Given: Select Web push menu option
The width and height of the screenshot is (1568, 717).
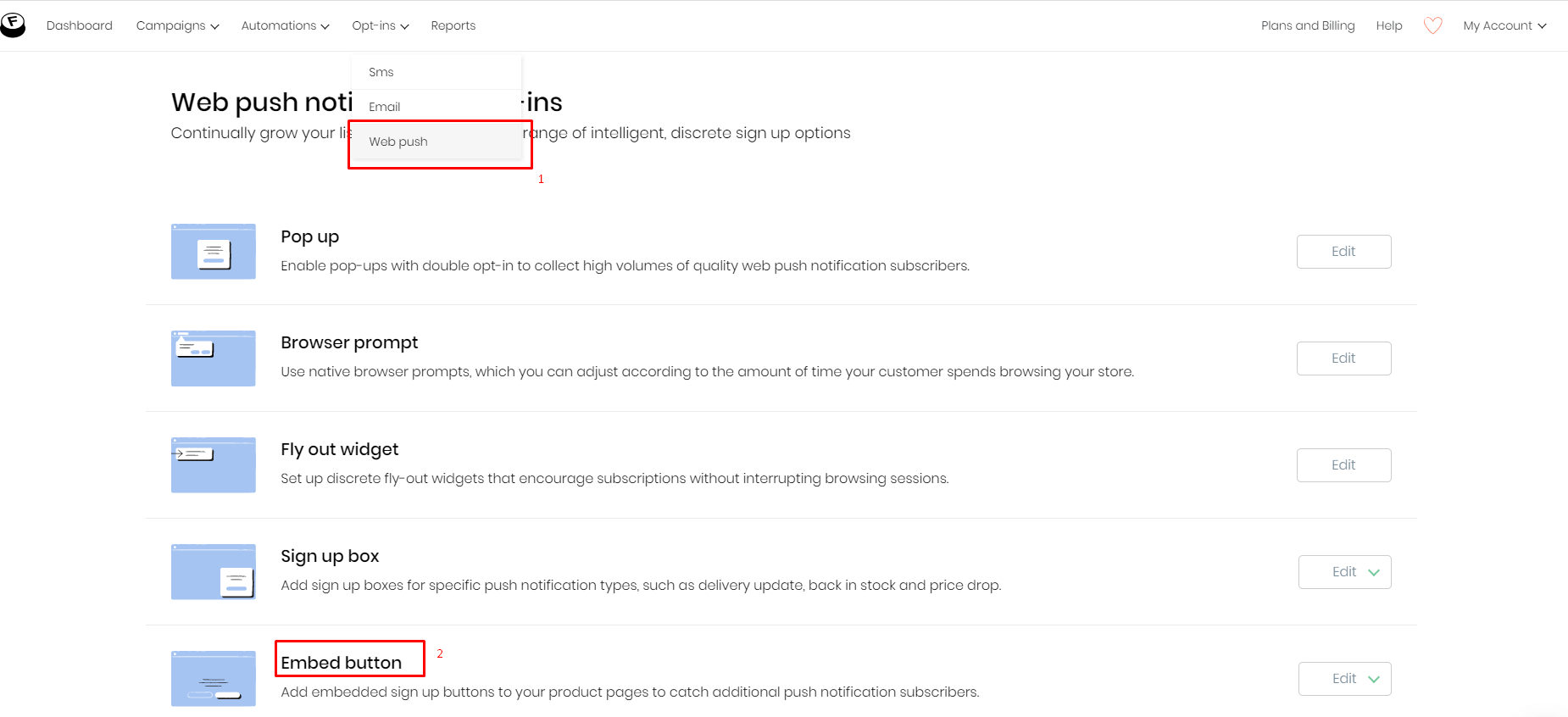Looking at the screenshot, I should click(398, 142).
